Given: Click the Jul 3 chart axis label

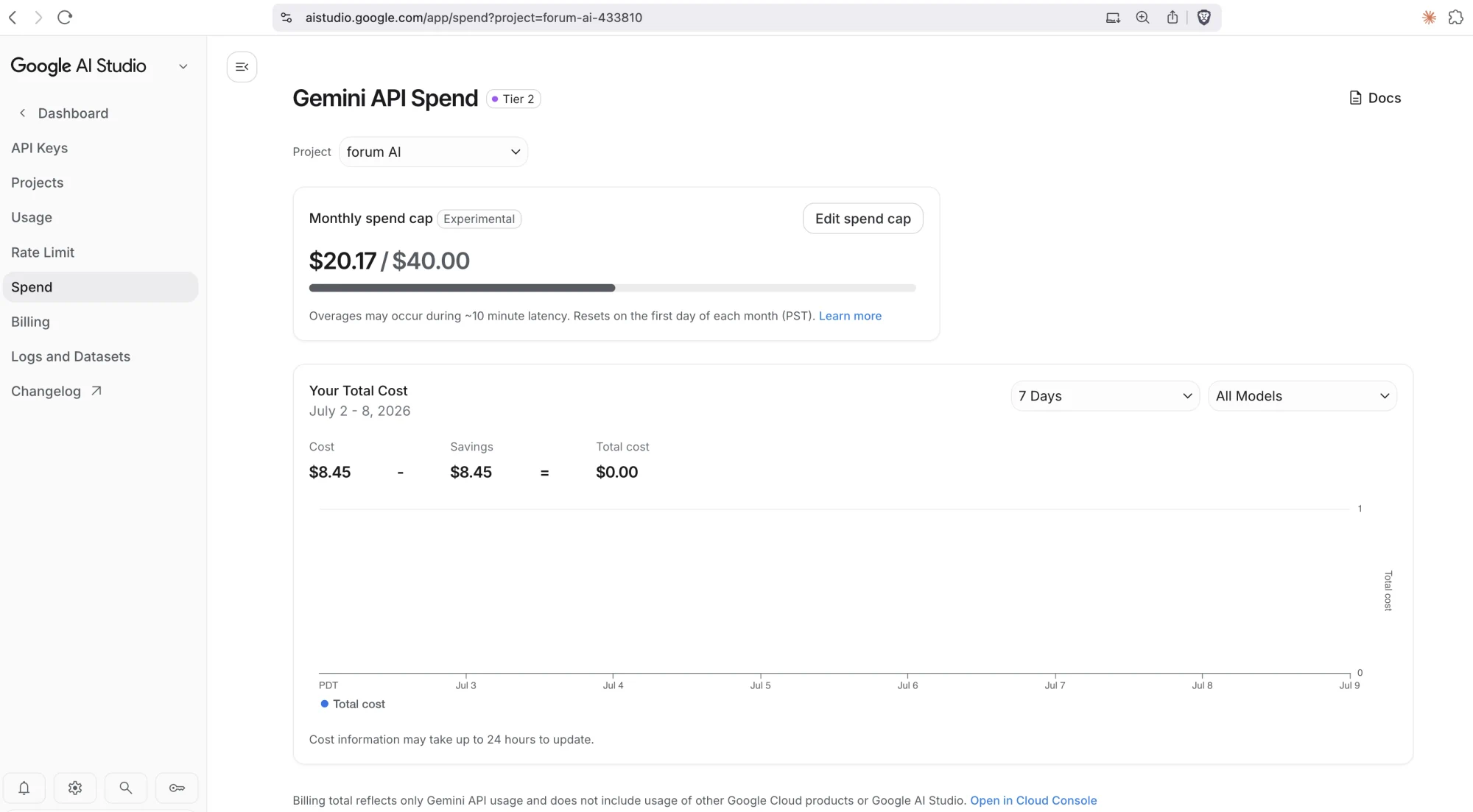Looking at the screenshot, I should (x=465, y=685).
